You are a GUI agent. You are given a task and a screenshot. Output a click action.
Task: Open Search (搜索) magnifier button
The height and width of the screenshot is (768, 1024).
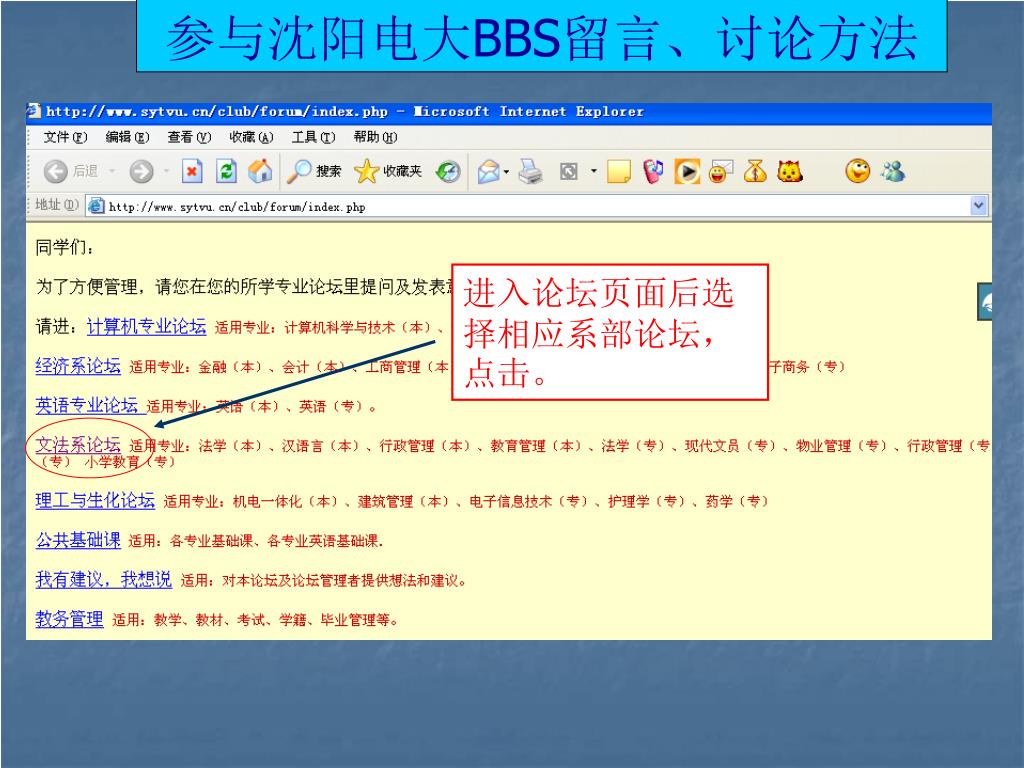point(314,171)
